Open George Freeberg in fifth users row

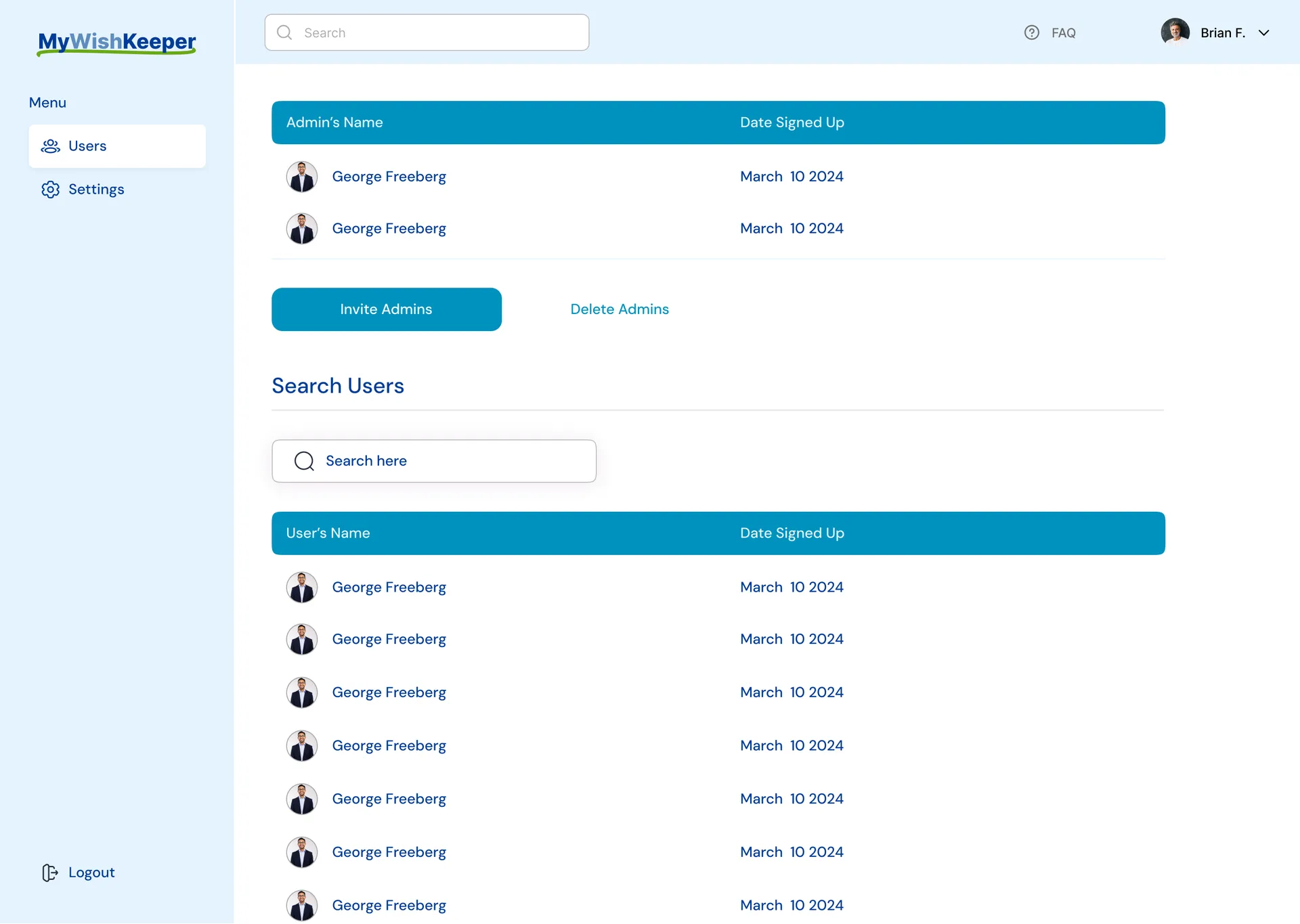click(389, 799)
